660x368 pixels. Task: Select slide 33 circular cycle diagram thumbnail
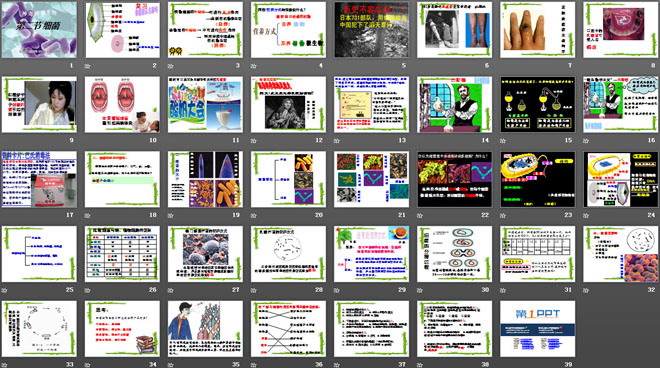click(39, 329)
